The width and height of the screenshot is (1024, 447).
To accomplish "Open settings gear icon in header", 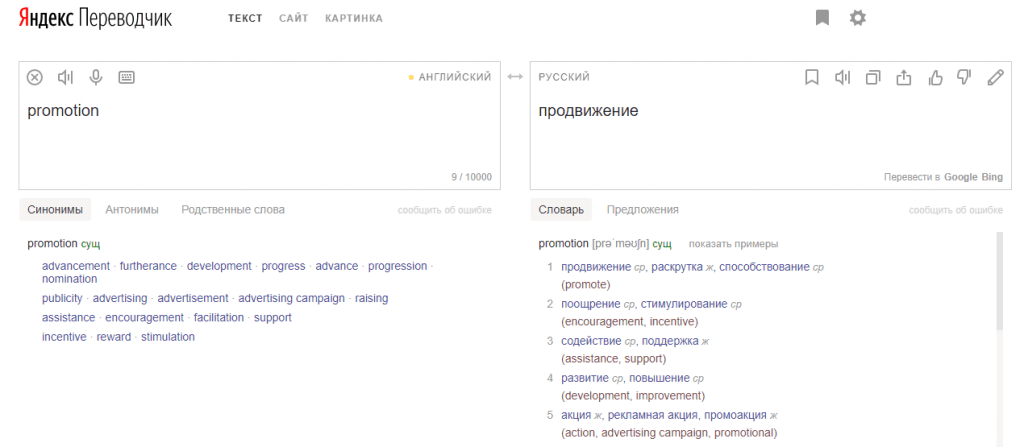I will pos(857,18).
